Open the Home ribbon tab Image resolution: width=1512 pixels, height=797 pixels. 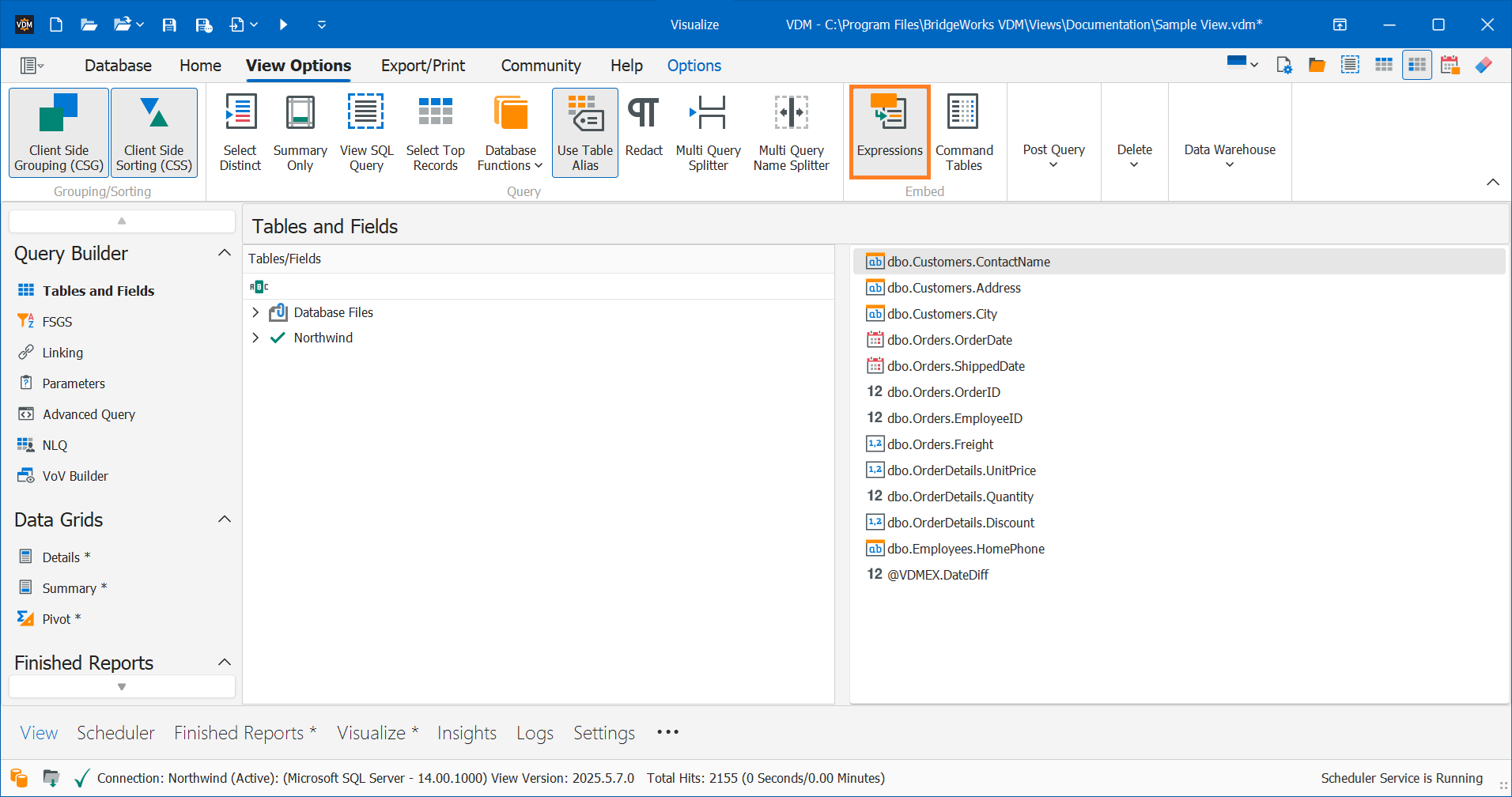click(x=200, y=66)
